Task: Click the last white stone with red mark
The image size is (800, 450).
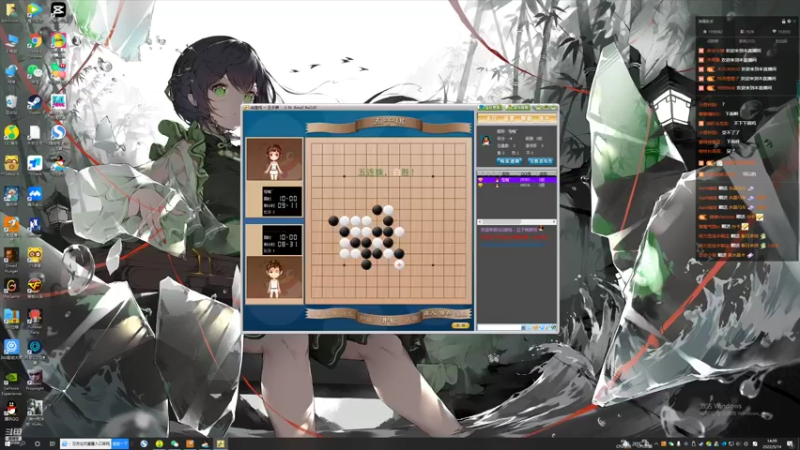Action: coord(399,264)
